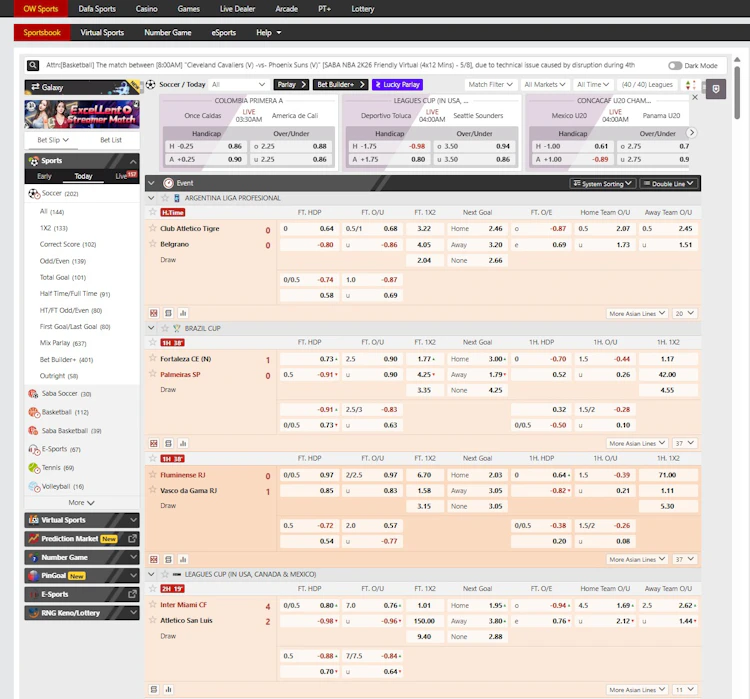Screen dimensions: 750x699
Task: Open Prediction Market external link icon
Action: (132, 539)
